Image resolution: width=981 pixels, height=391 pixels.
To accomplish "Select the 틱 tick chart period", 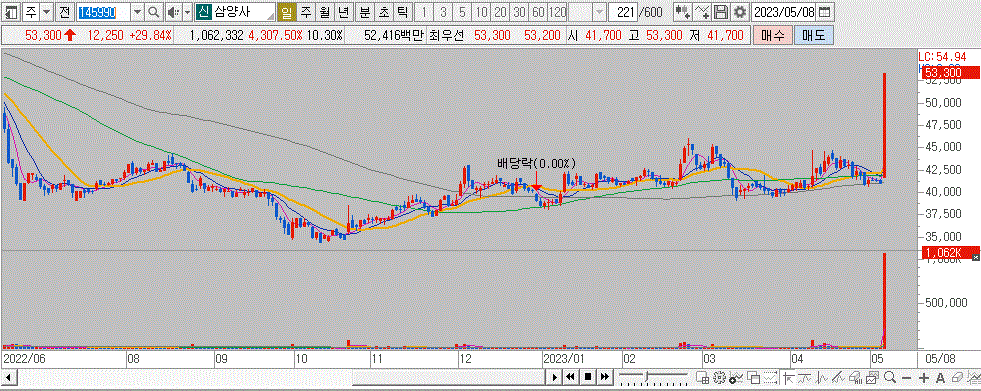I will pyautogui.click(x=402, y=11).
